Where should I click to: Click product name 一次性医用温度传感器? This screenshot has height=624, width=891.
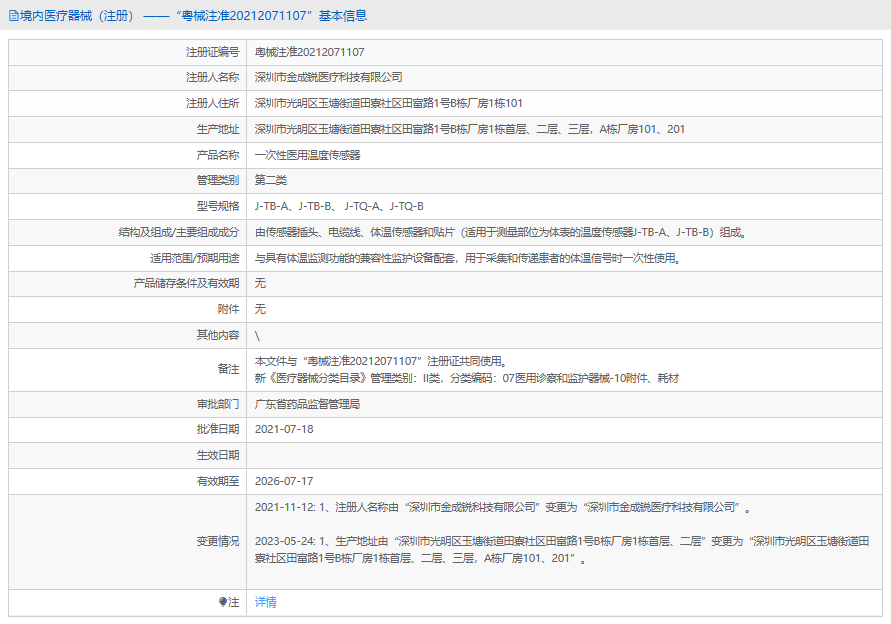(307, 155)
